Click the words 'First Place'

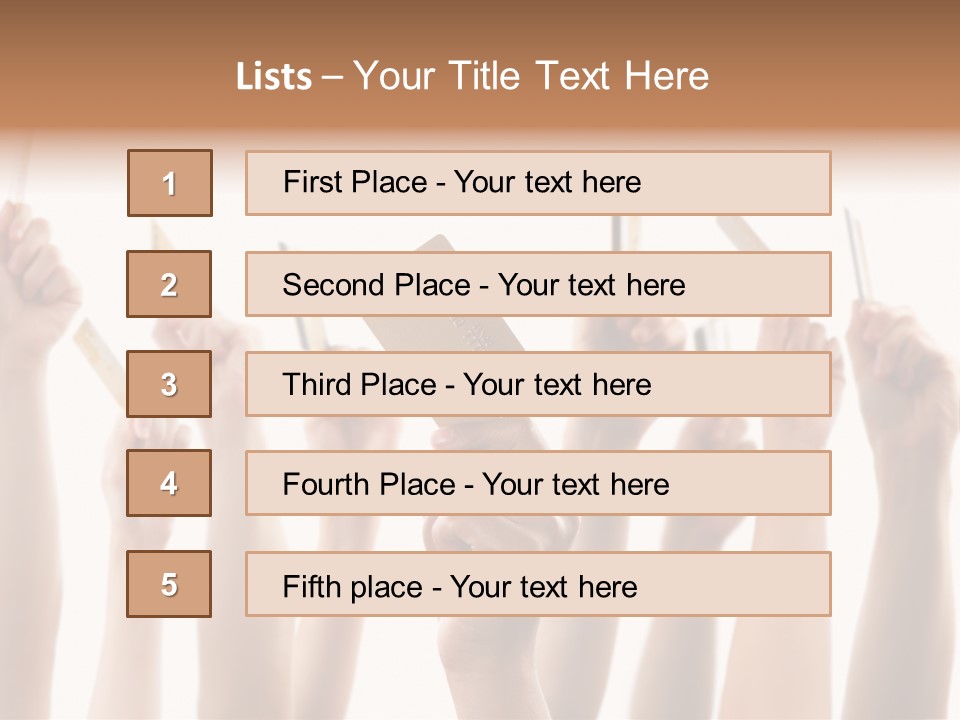click(x=354, y=182)
